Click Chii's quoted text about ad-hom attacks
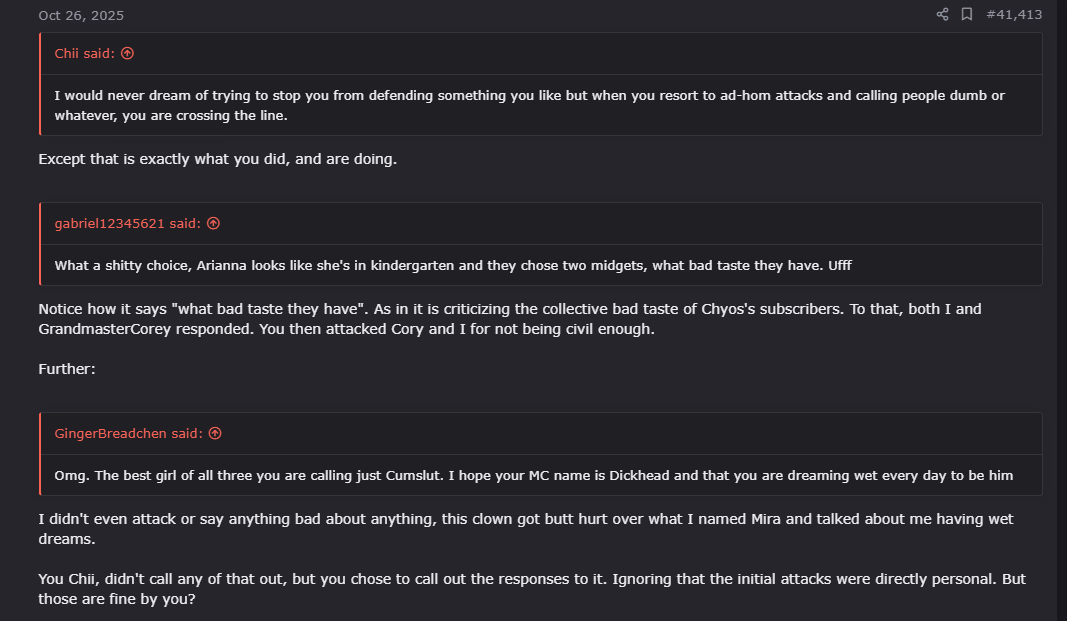This screenshot has width=1067, height=621. click(x=529, y=96)
